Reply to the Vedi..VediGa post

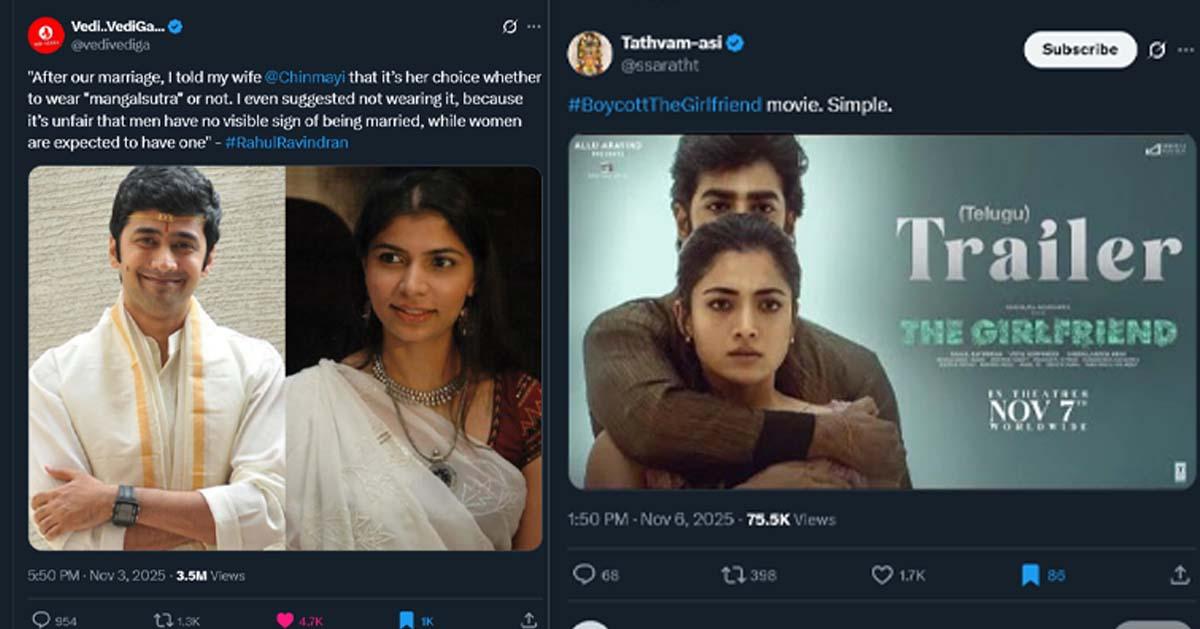42,620
